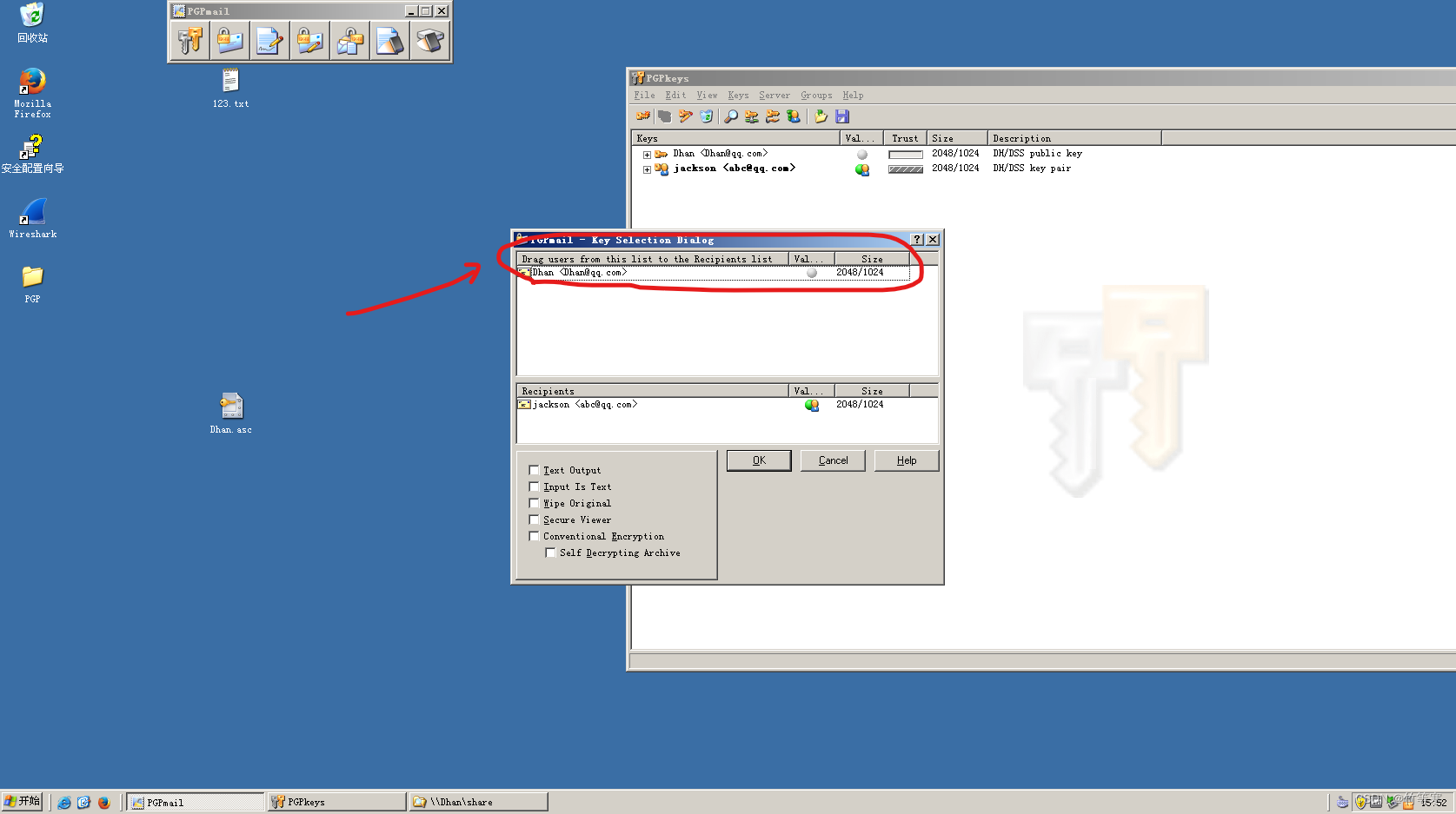This screenshot has width=1456, height=814.
Task: Click the generate new key icon in PGPkeys toolbar
Action: 643,116
